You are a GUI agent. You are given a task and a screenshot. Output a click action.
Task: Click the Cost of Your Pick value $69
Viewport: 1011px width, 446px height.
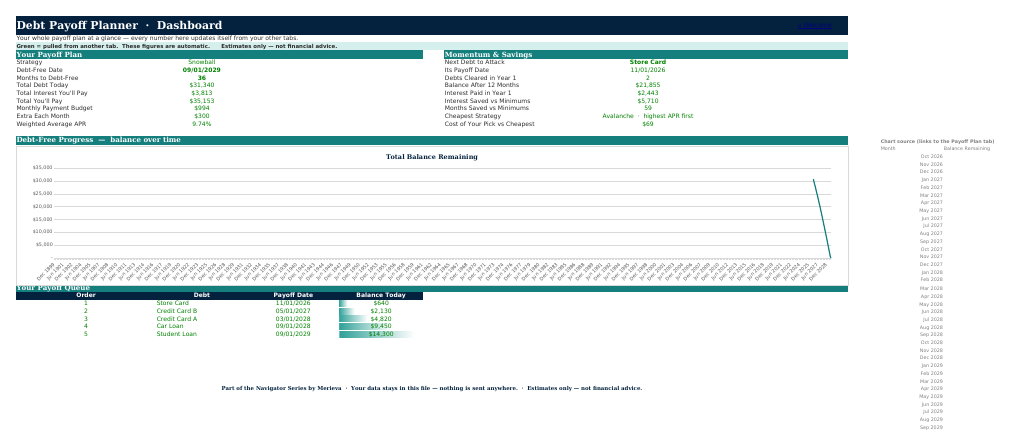coord(648,124)
